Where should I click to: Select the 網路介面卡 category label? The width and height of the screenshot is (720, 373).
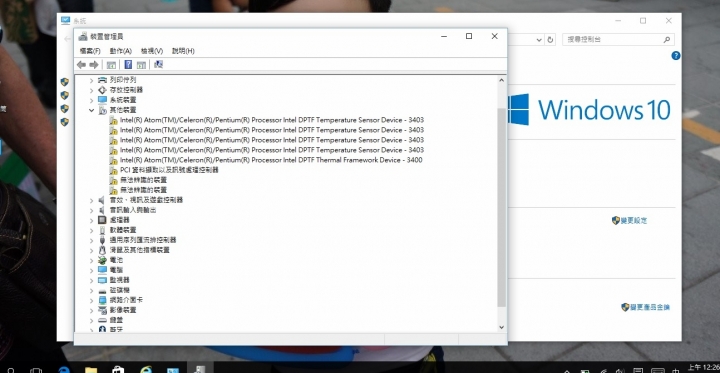[x=126, y=300]
